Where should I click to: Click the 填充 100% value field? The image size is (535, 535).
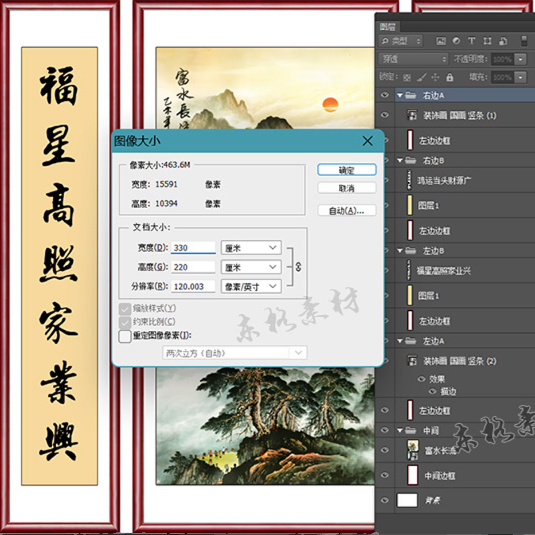[x=503, y=77]
